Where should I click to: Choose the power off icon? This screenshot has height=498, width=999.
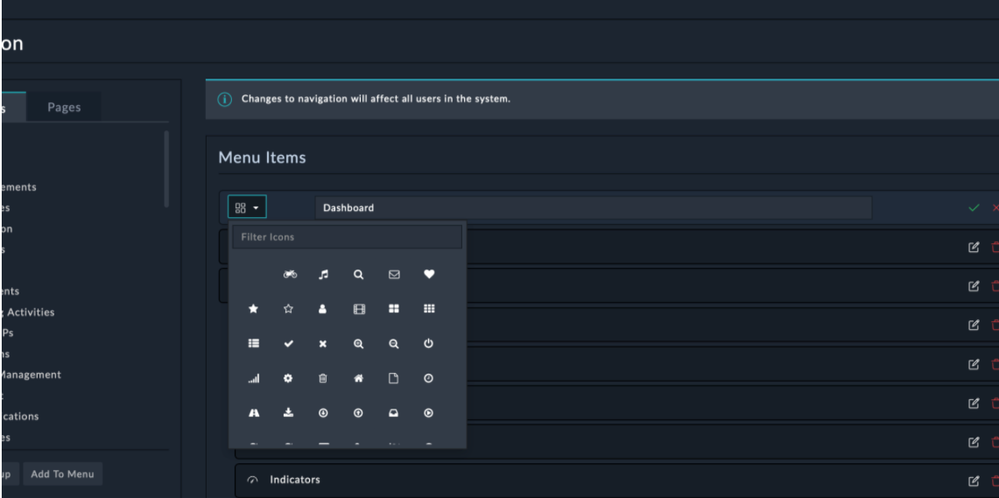(x=429, y=343)
